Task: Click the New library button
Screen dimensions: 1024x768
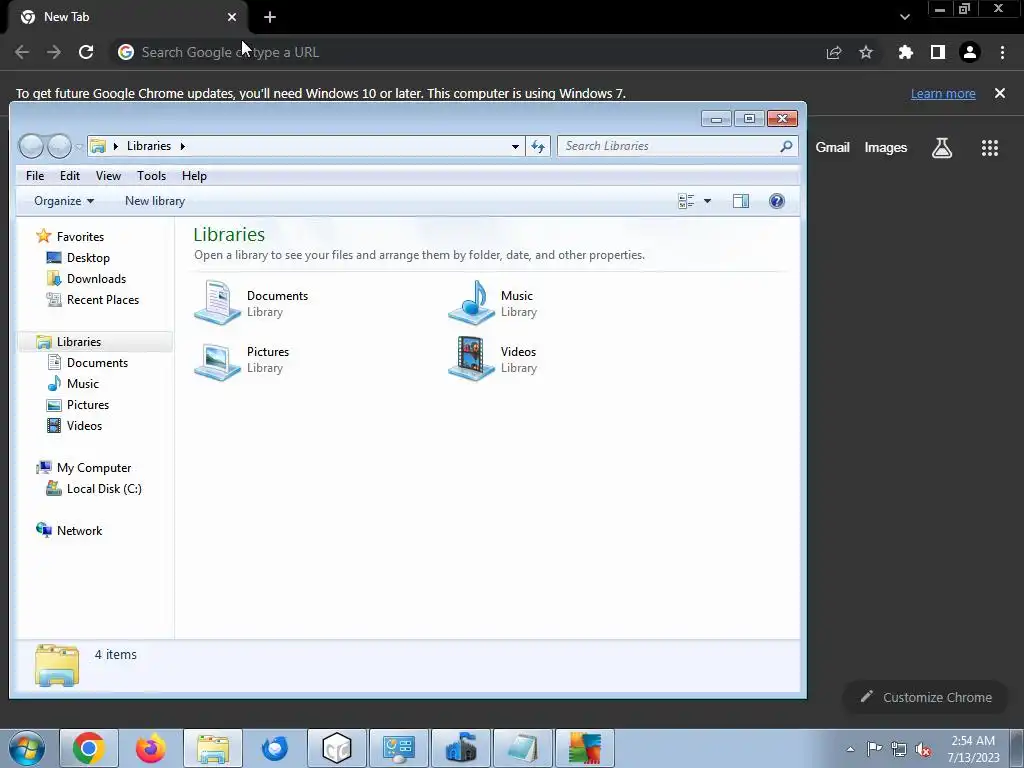Action: [x=155, y=201]
